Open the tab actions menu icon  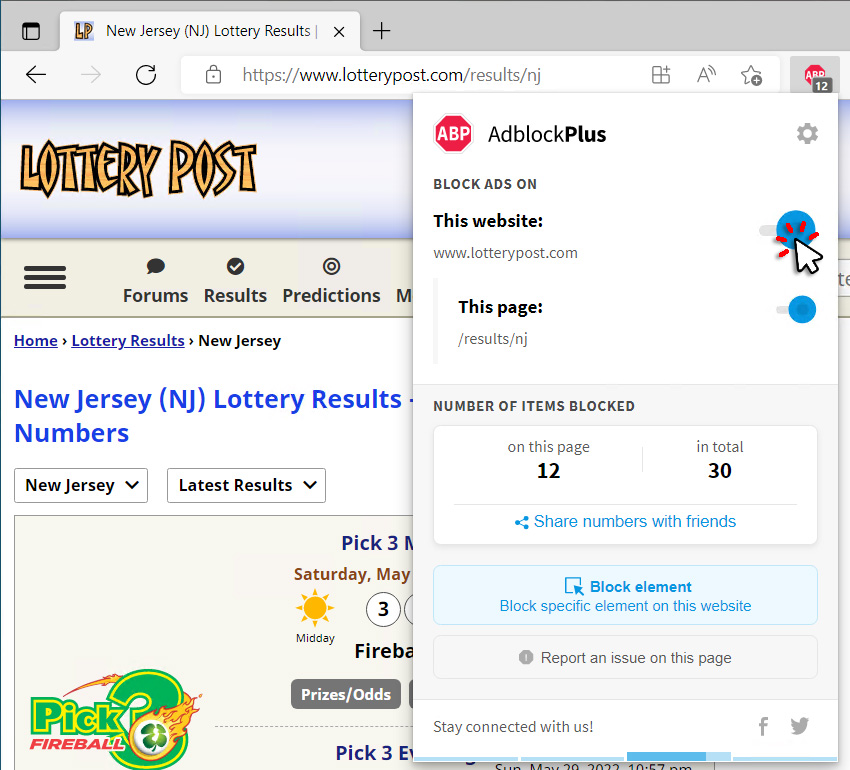coord(31,31)
